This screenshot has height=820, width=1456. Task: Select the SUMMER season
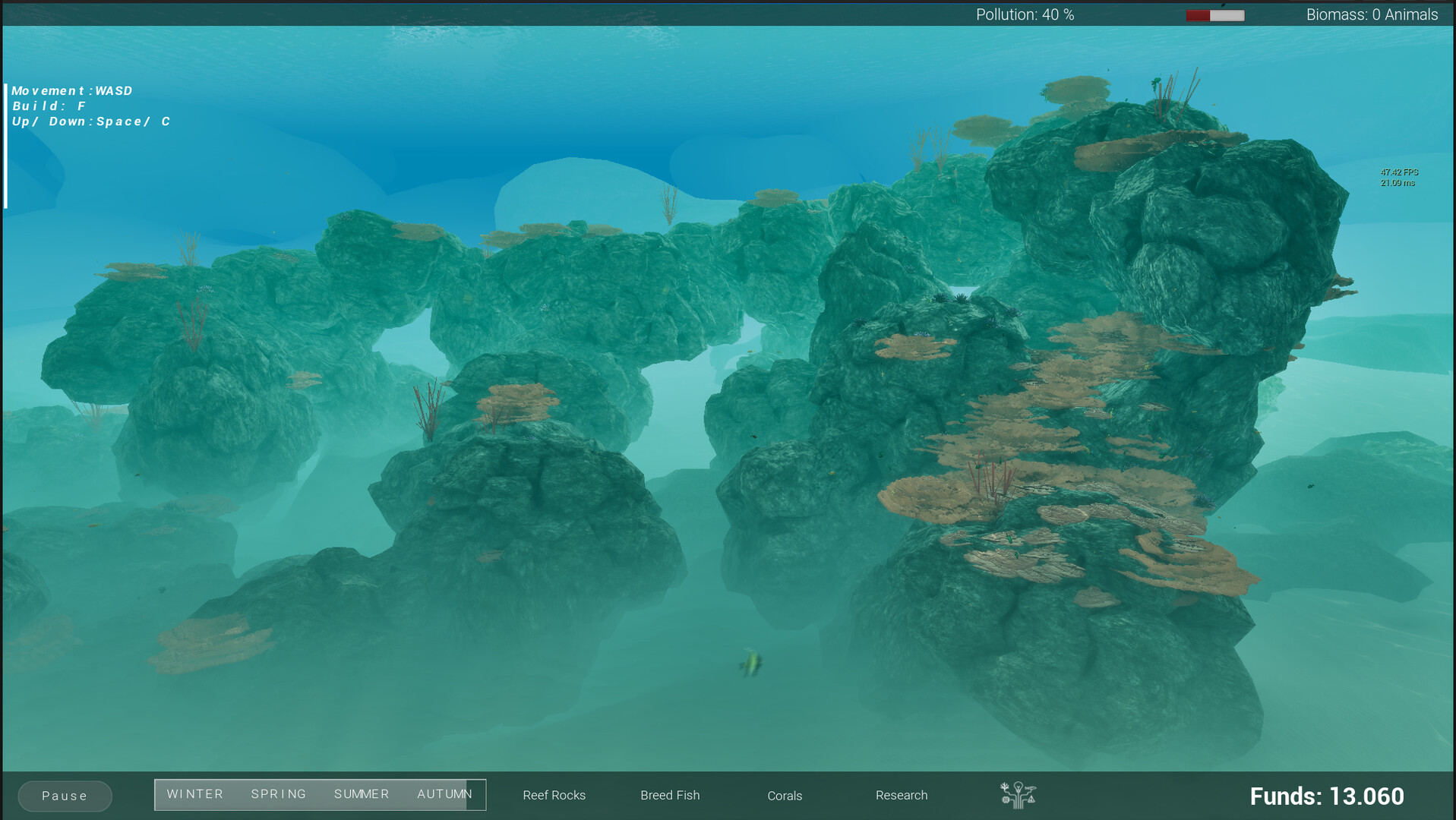coord(362,793)
